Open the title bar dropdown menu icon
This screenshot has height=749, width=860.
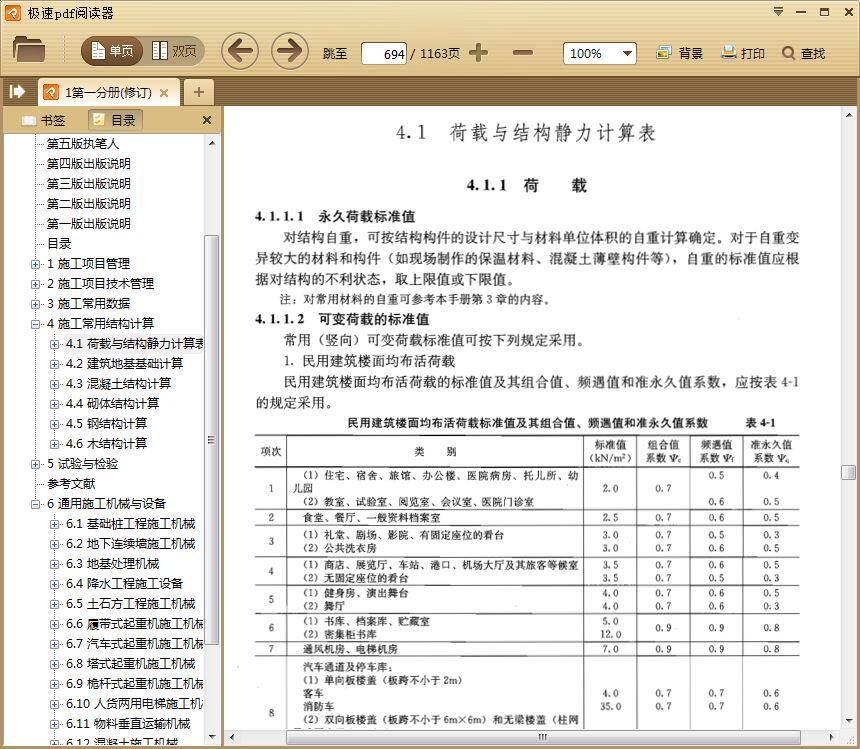778,12
